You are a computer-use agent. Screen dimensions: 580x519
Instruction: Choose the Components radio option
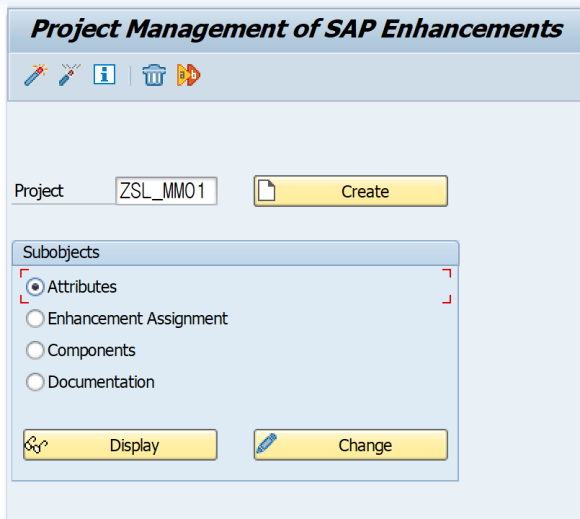[35, 350]
